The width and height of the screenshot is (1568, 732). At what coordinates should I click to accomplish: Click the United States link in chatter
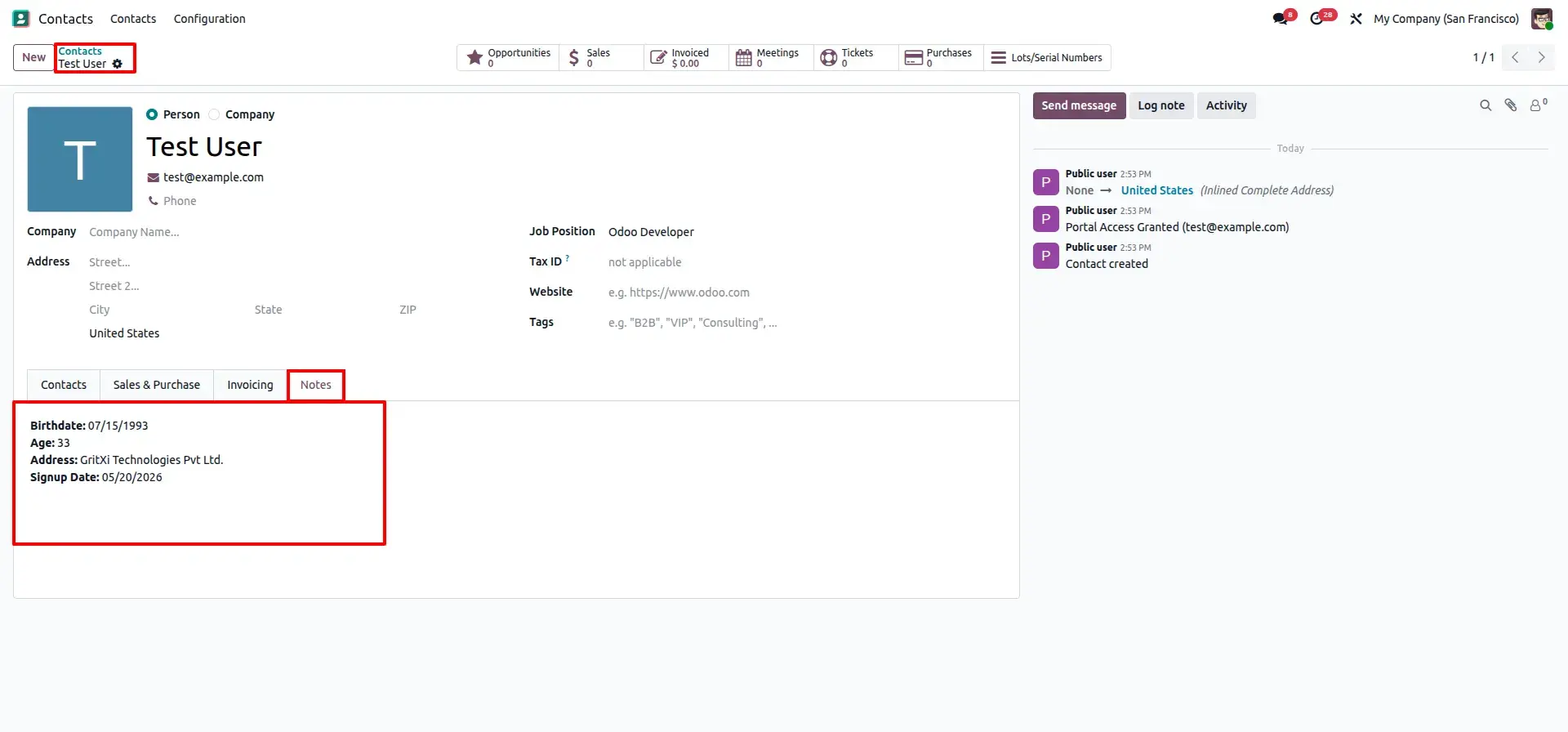[x=1156, y=190]
